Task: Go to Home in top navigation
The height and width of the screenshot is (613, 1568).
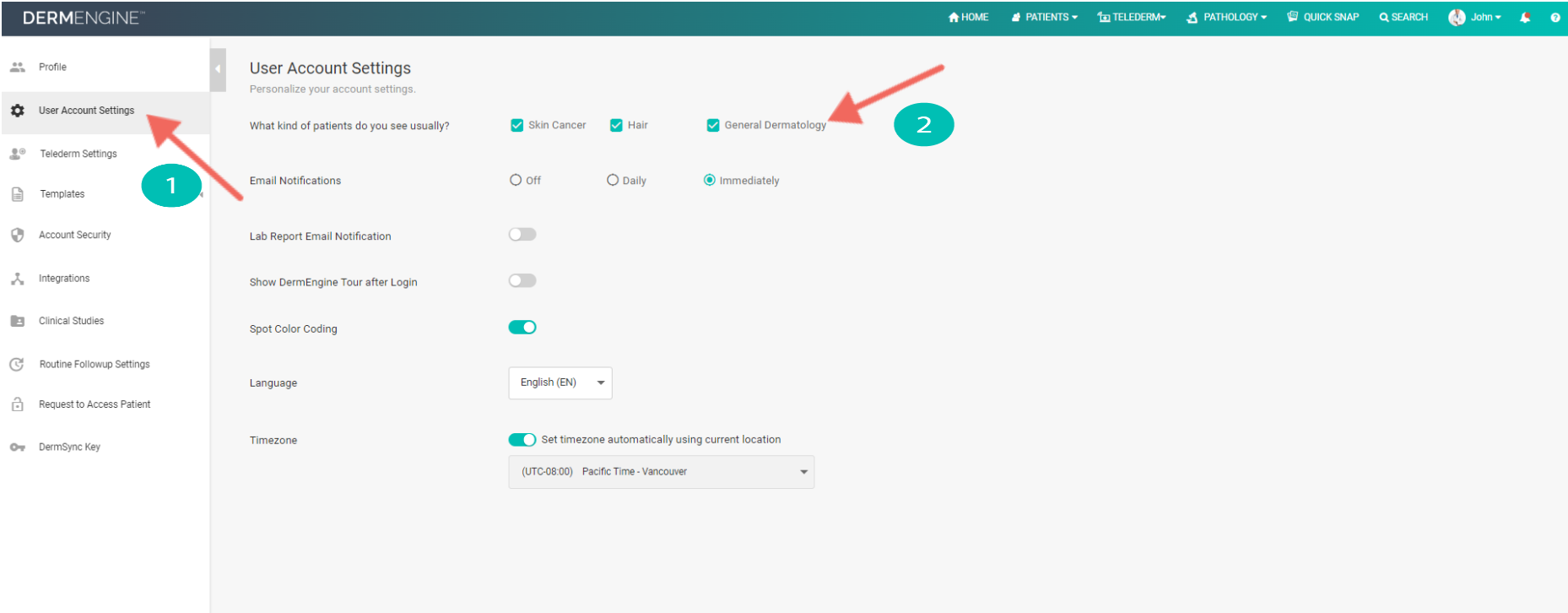Action: [x=969, y=17]
